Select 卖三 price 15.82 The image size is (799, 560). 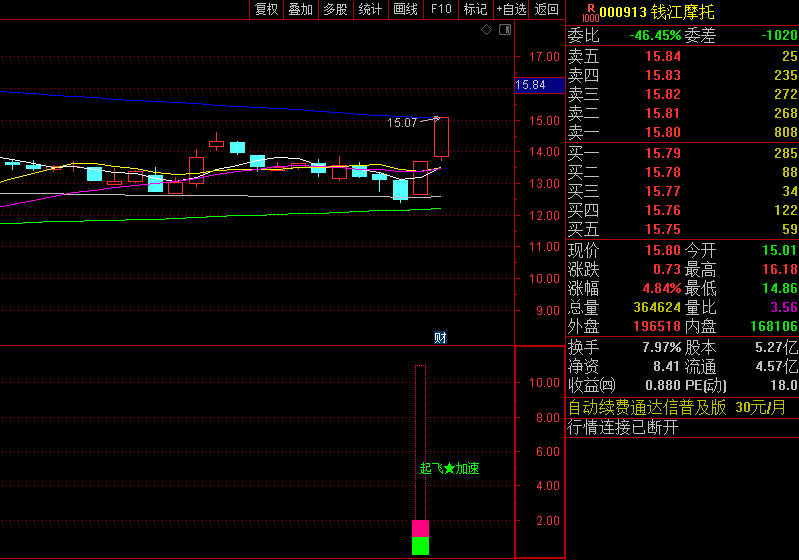pos(663,94)
